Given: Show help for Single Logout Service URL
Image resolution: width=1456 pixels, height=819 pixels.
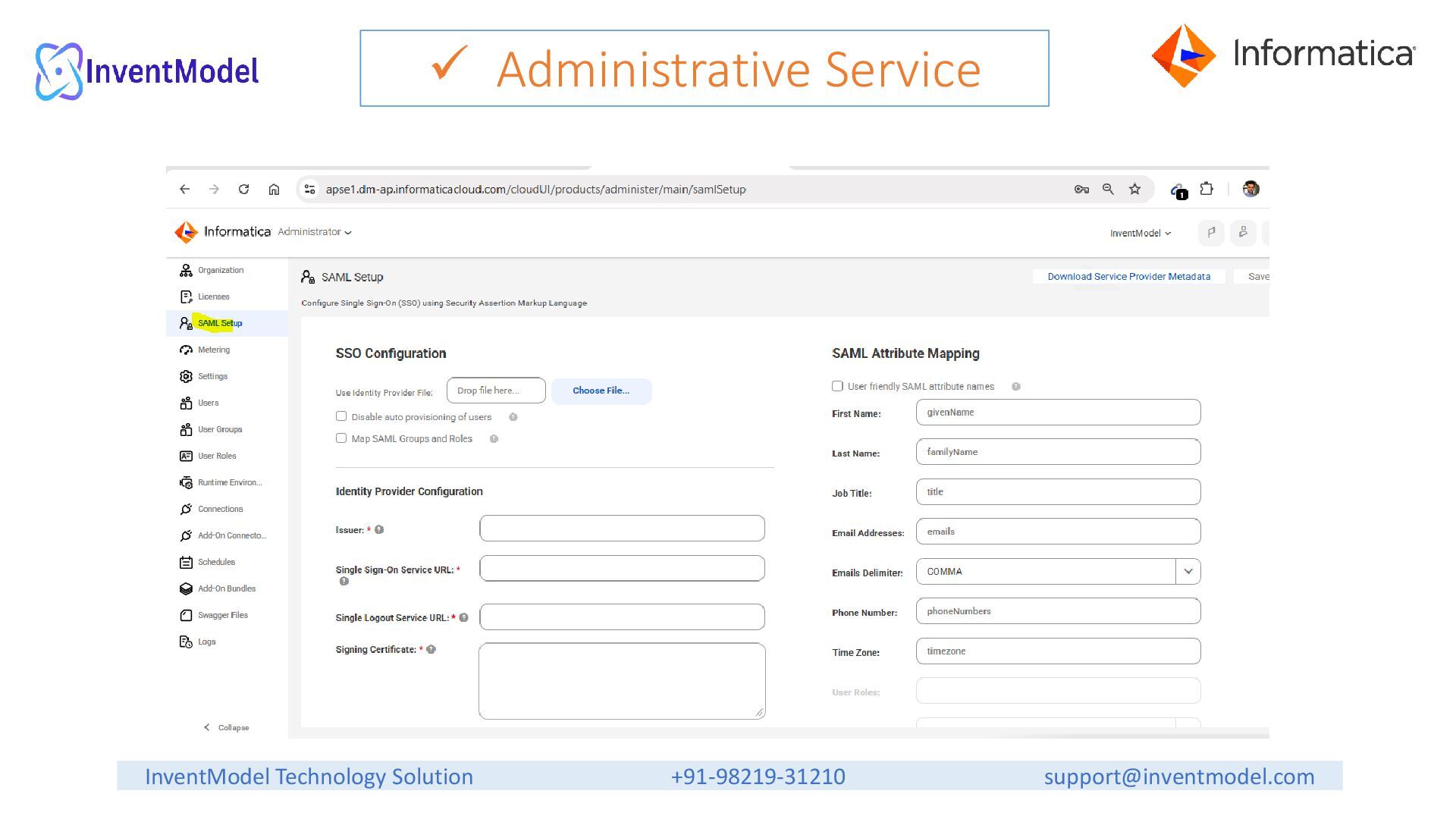Looking at the screenshot, I should pyautogui.click(x=463, y=618).
